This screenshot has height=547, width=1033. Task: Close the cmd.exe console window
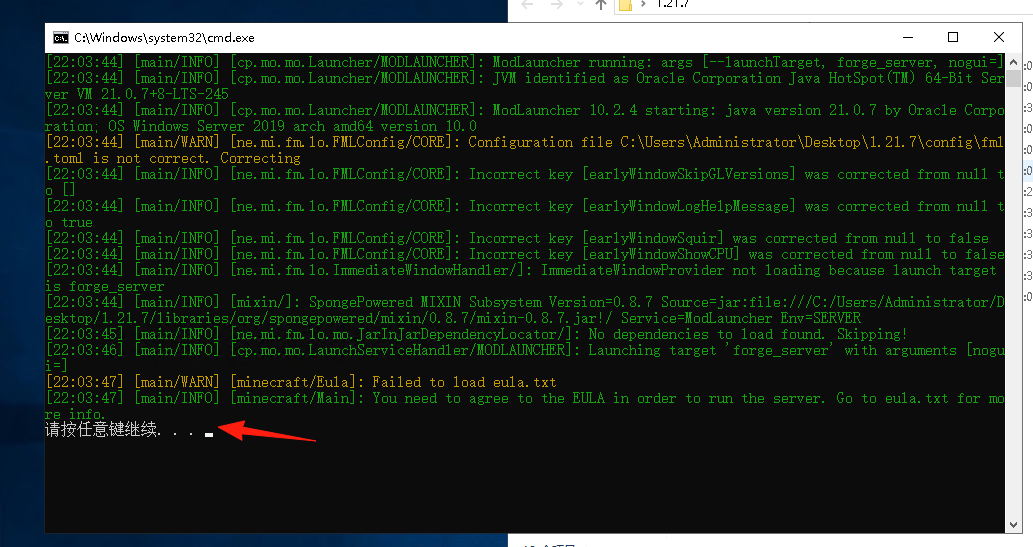tap(999, 38)
